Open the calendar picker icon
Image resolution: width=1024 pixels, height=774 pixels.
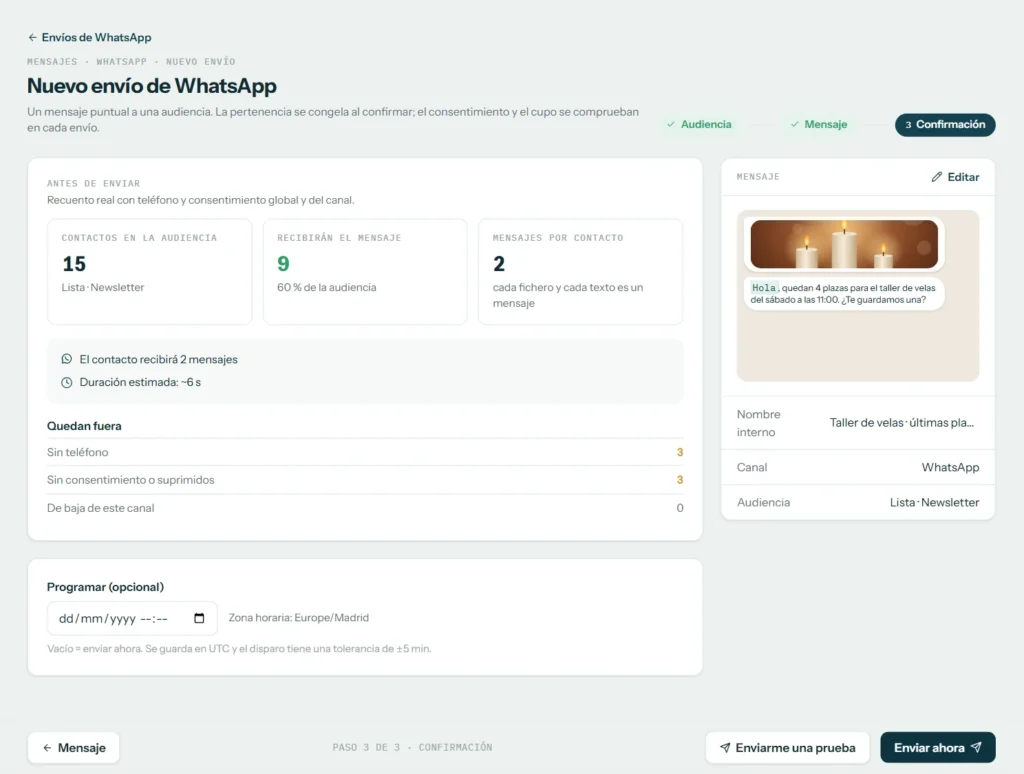(199, 618)
